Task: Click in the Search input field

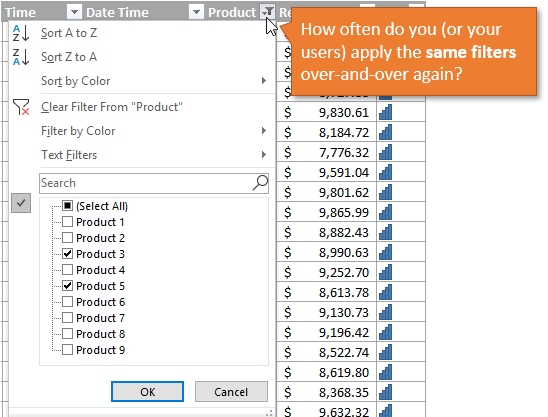Action: pos(146,183)
